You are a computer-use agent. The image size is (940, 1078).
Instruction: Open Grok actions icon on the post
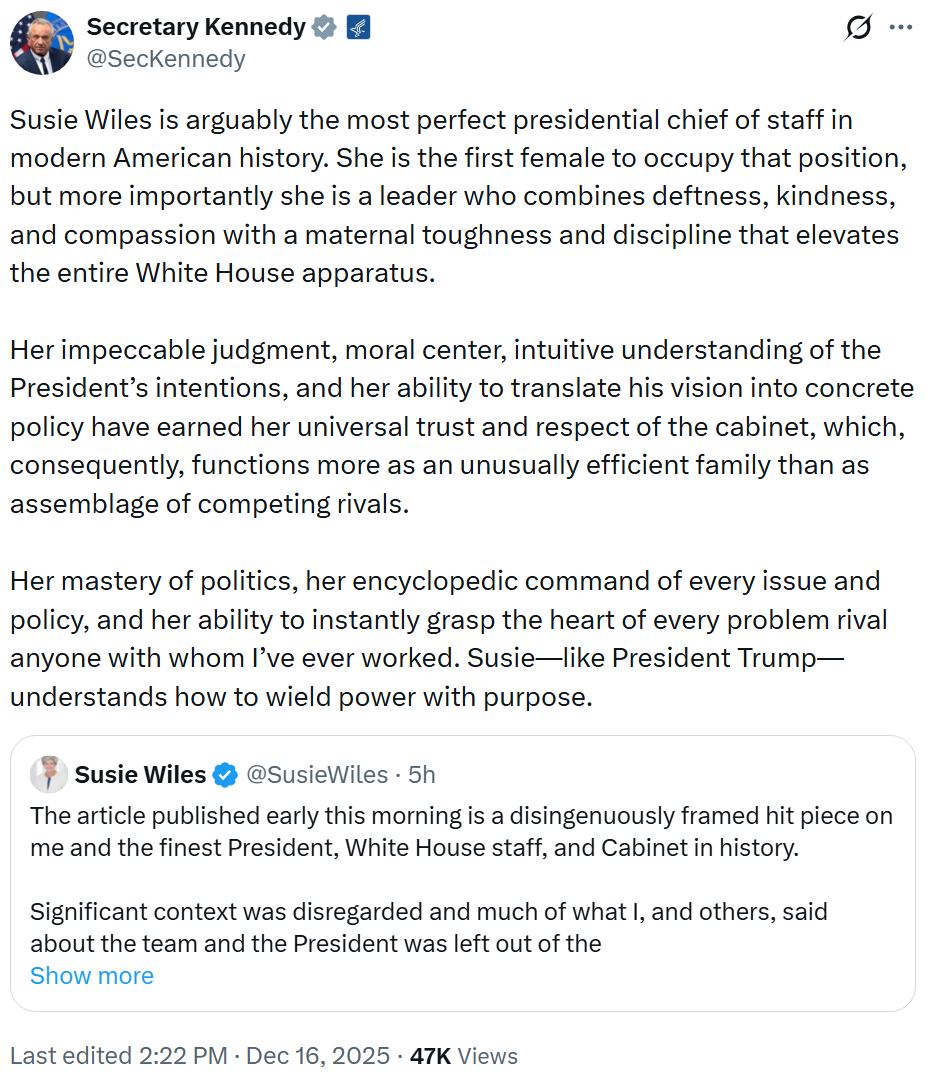(858, 29)
